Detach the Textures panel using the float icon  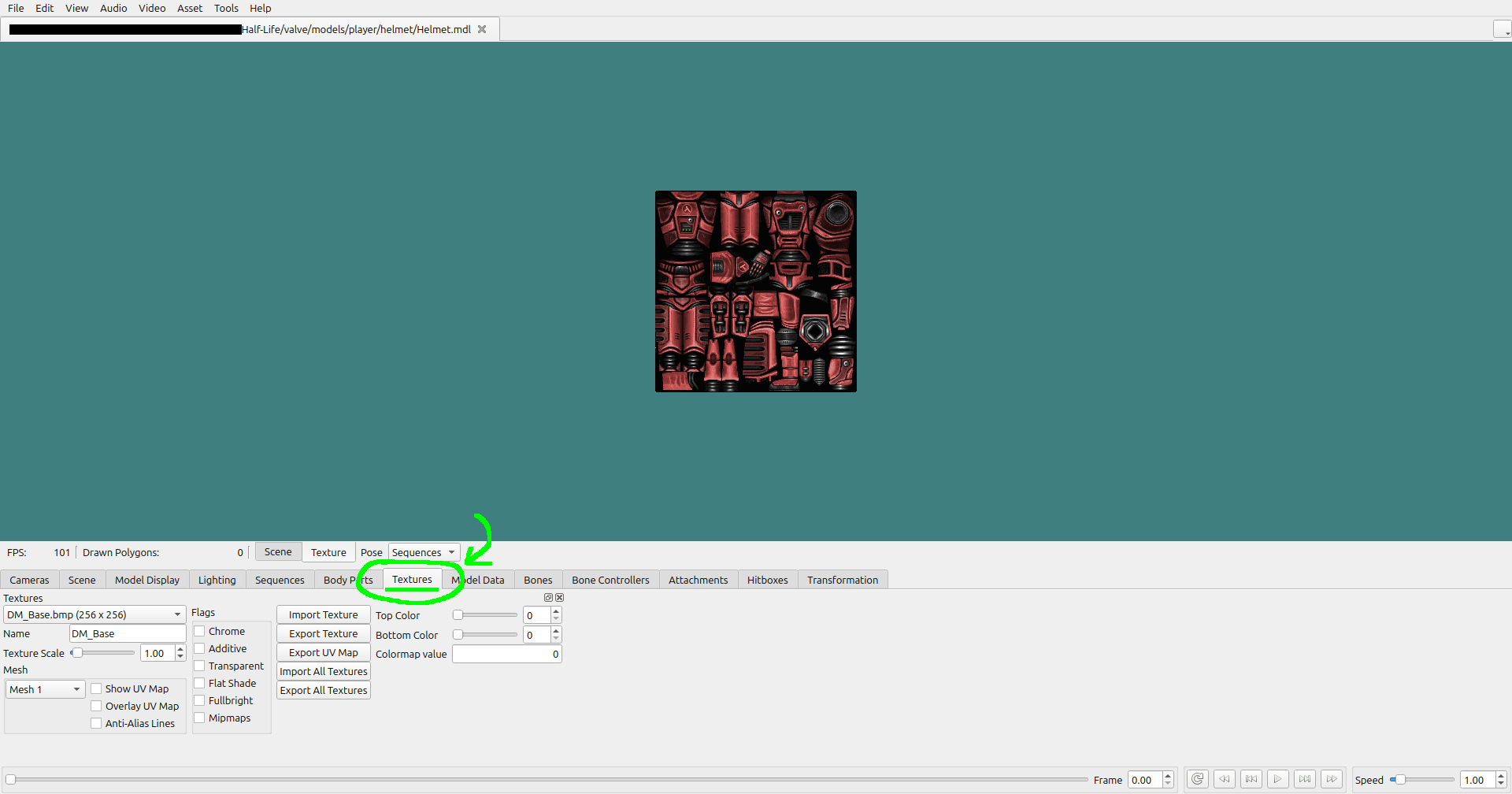[x=548, y=597]
